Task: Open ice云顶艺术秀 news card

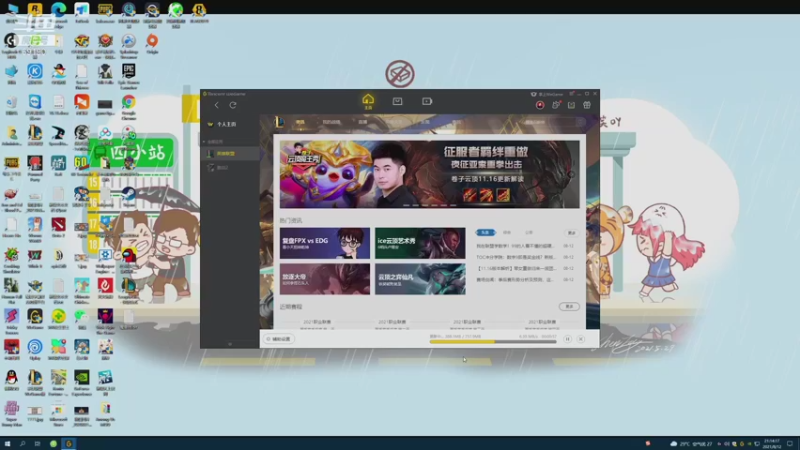Action: tap(420, 243)
